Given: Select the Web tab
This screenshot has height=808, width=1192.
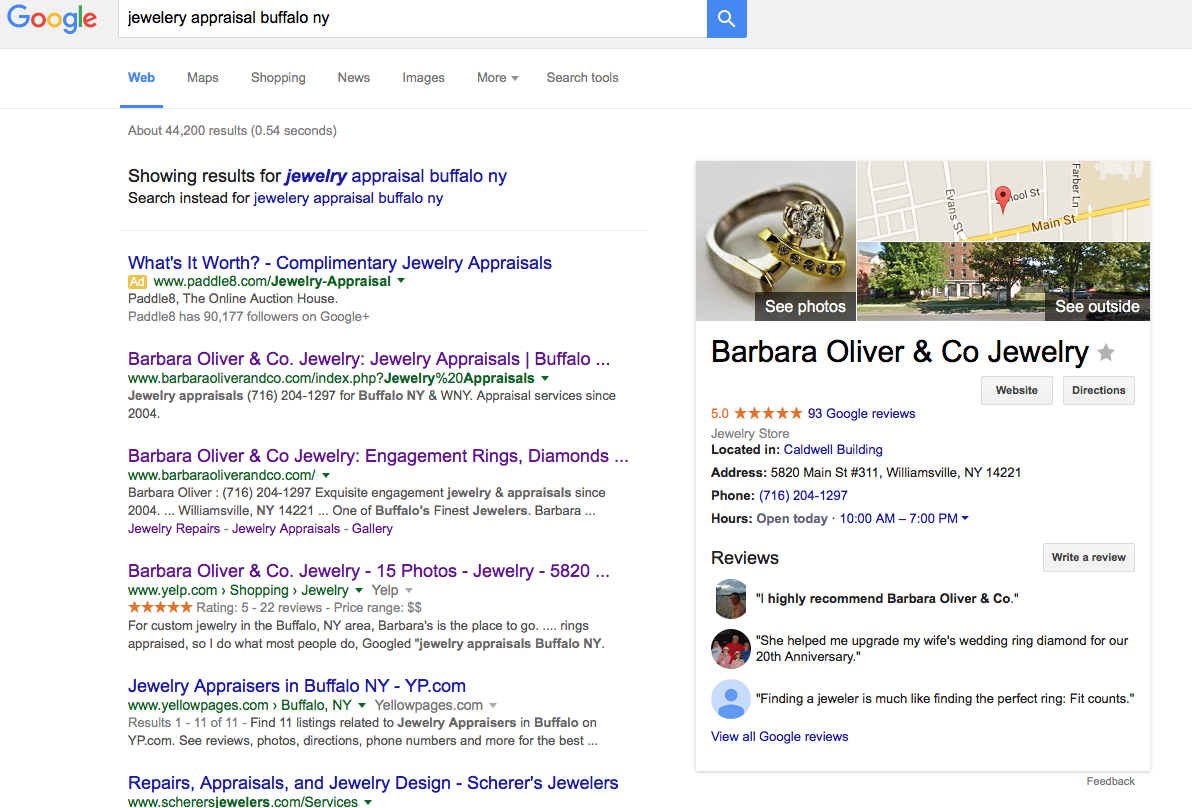Looking at the screenshot, I should tap(141, 78).
